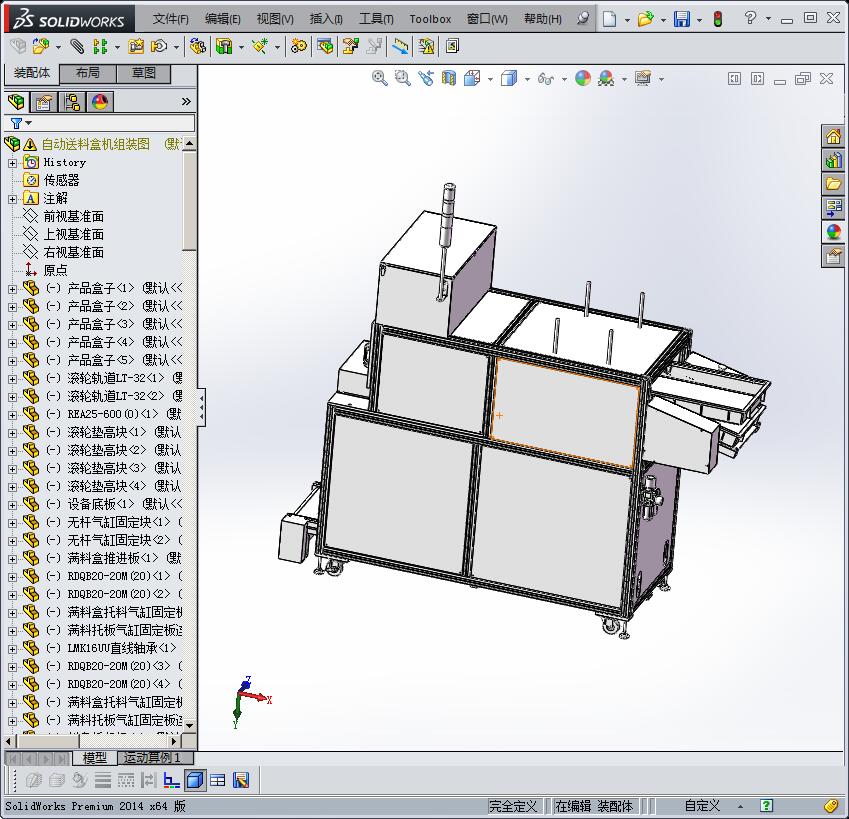Viewport: 849px width, 819px height.
Task: Expand the REA25-600 (0)<1> component
Action: click(x=12, y=415)
